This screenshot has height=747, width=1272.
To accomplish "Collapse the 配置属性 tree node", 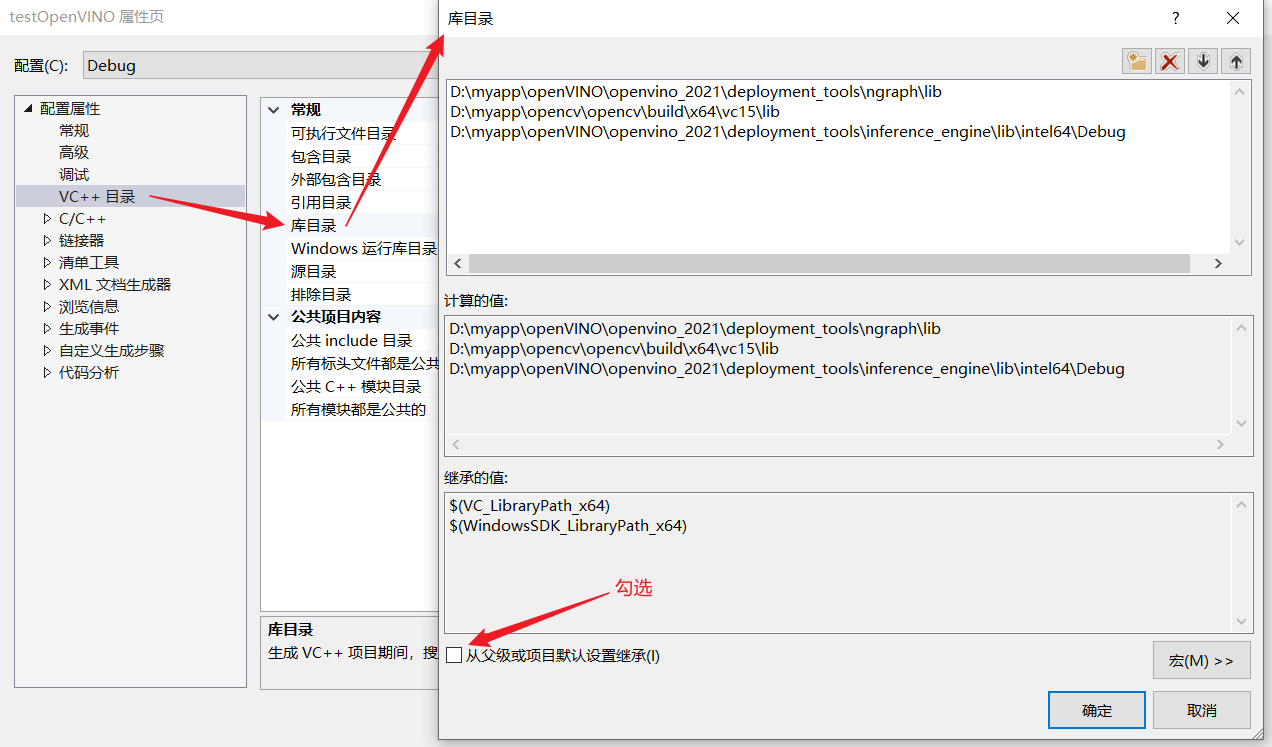I will pyautogui.click(x=28, y=108).
